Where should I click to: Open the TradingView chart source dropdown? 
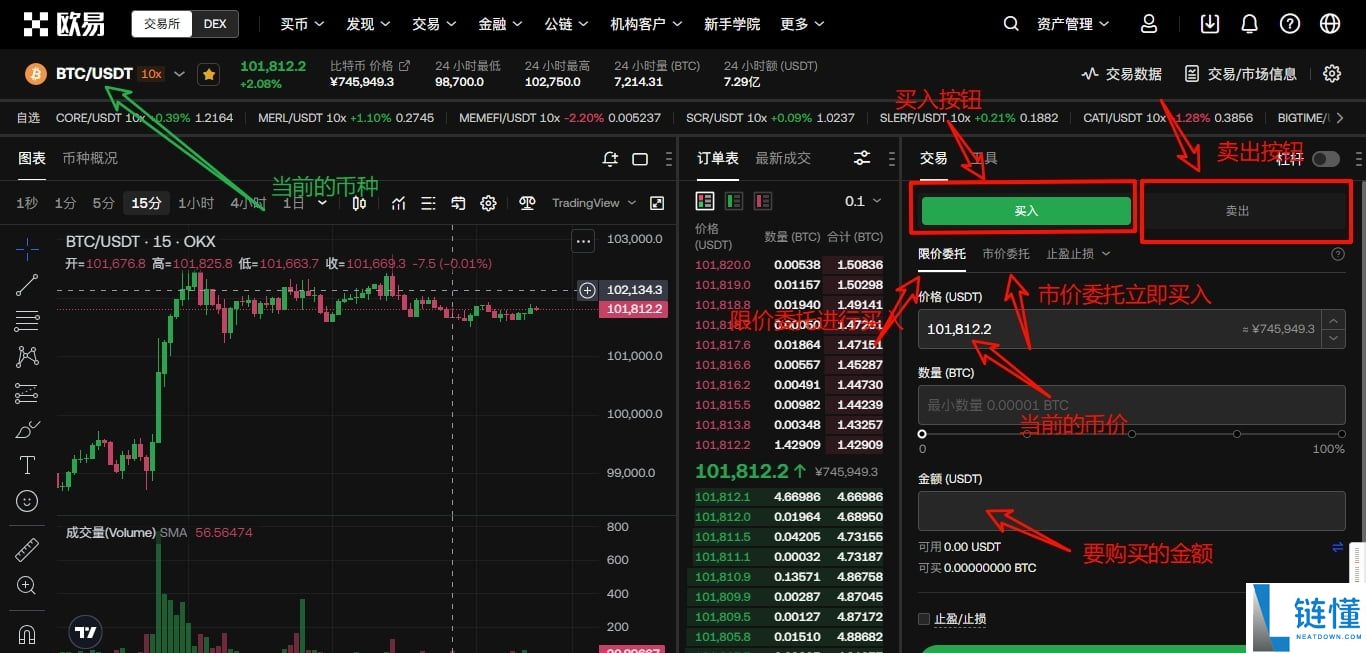[x=594, y=203]
